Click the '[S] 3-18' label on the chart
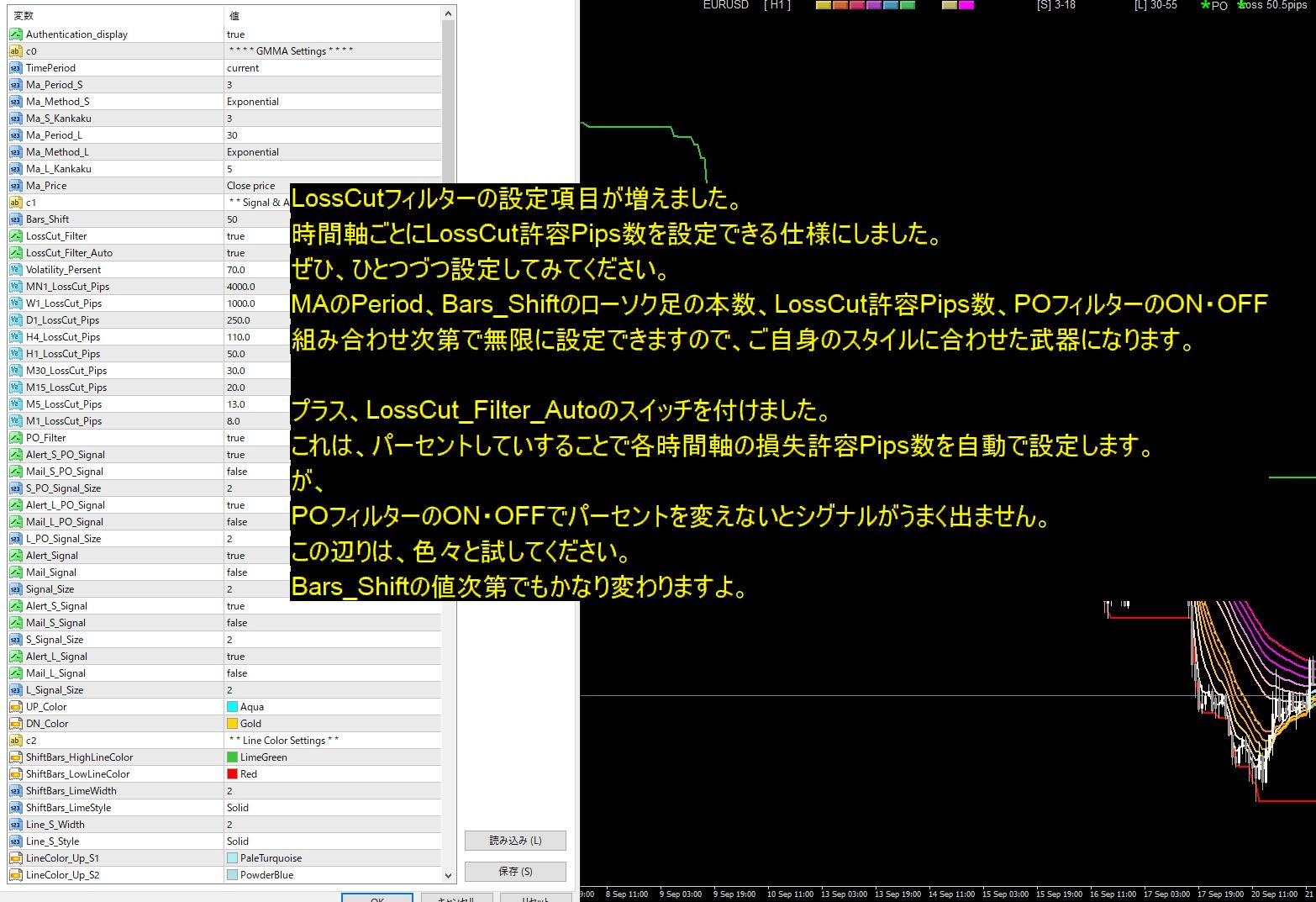 point(1056,5)
